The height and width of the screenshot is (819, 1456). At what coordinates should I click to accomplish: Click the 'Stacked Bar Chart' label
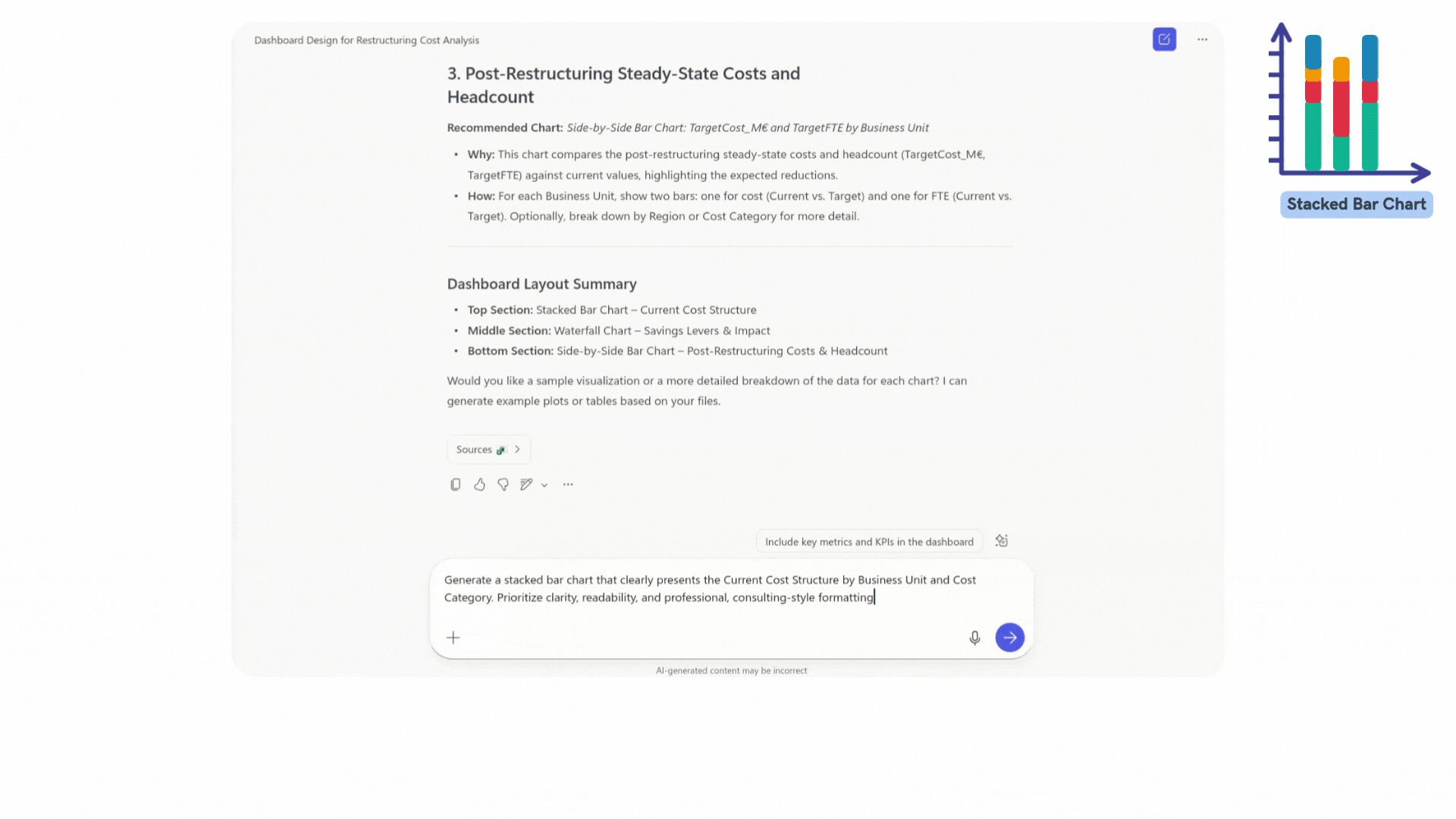click(x=1356, y=205)
